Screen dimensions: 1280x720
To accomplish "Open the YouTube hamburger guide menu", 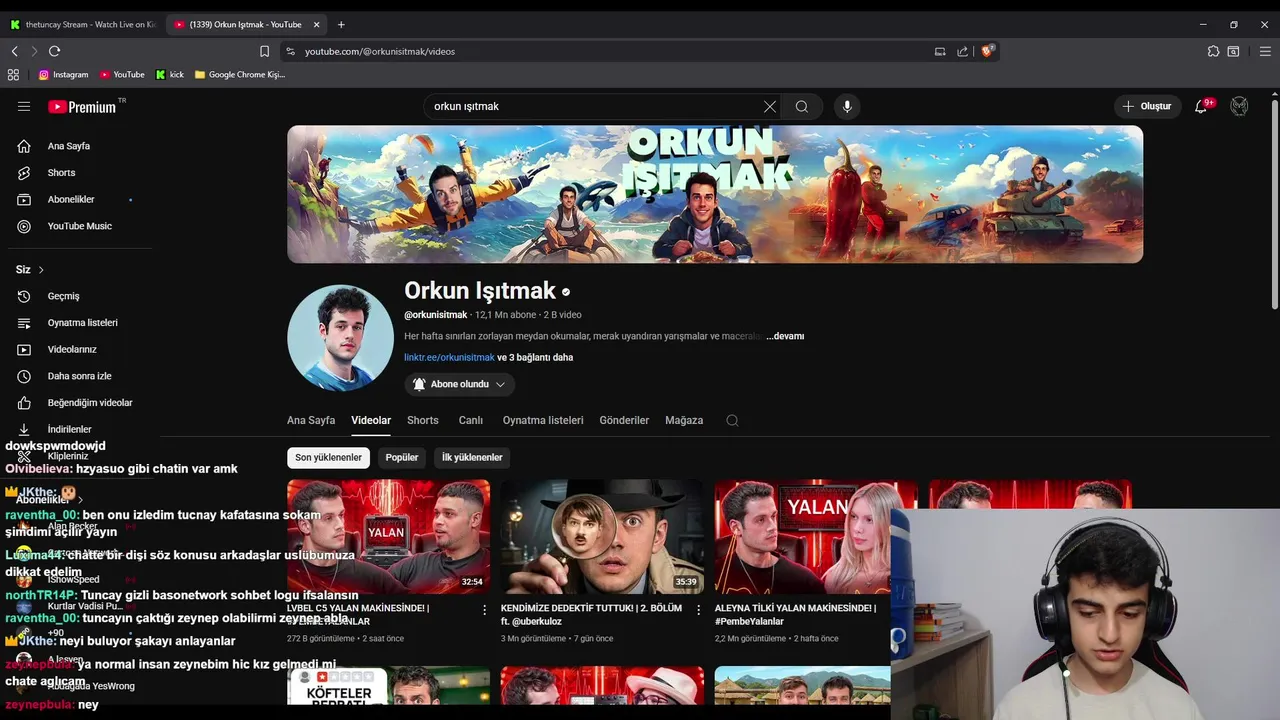I will (x=24, y=106).
